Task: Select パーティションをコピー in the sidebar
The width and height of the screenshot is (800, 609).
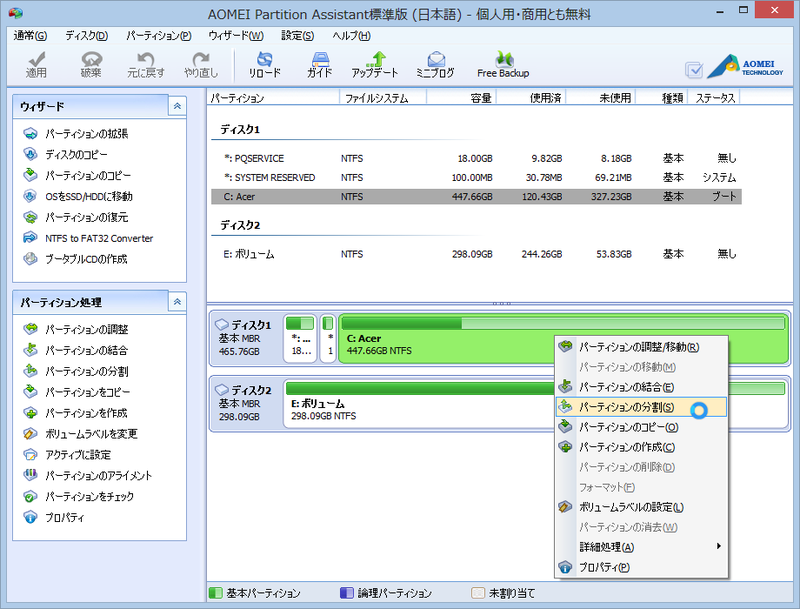Action: (x=77, y=392)
